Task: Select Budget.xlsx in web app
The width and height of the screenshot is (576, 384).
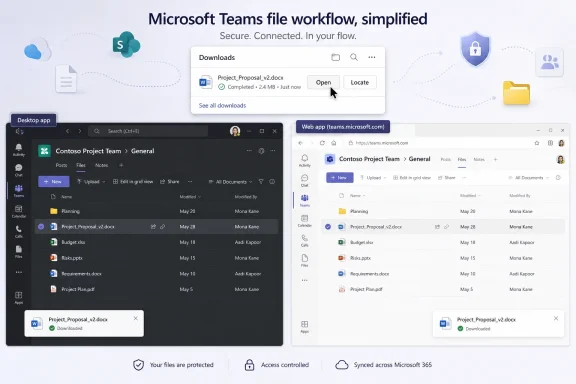Action: 361,243
